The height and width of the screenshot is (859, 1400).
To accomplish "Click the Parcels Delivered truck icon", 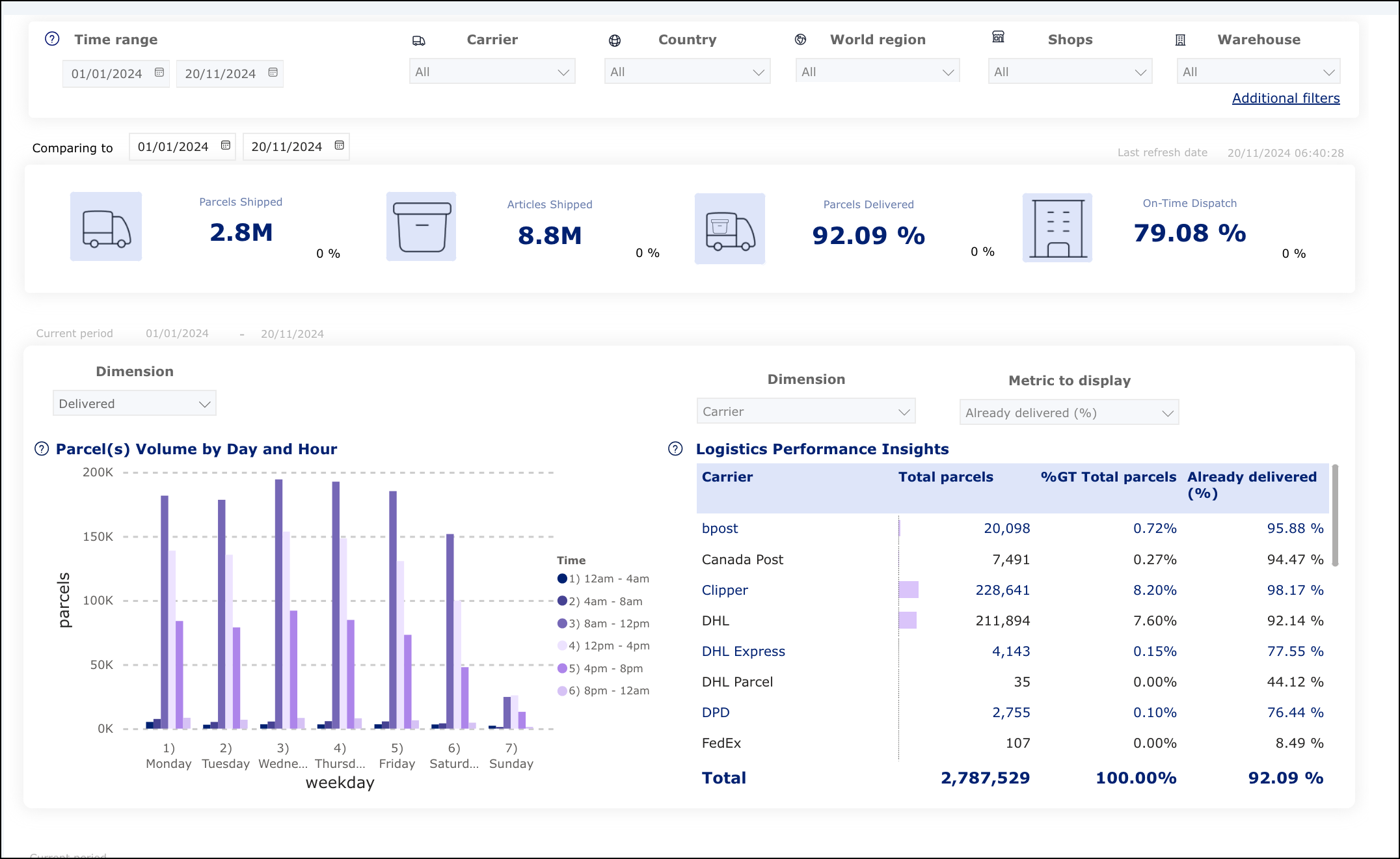I will click(x=730, y=229).
